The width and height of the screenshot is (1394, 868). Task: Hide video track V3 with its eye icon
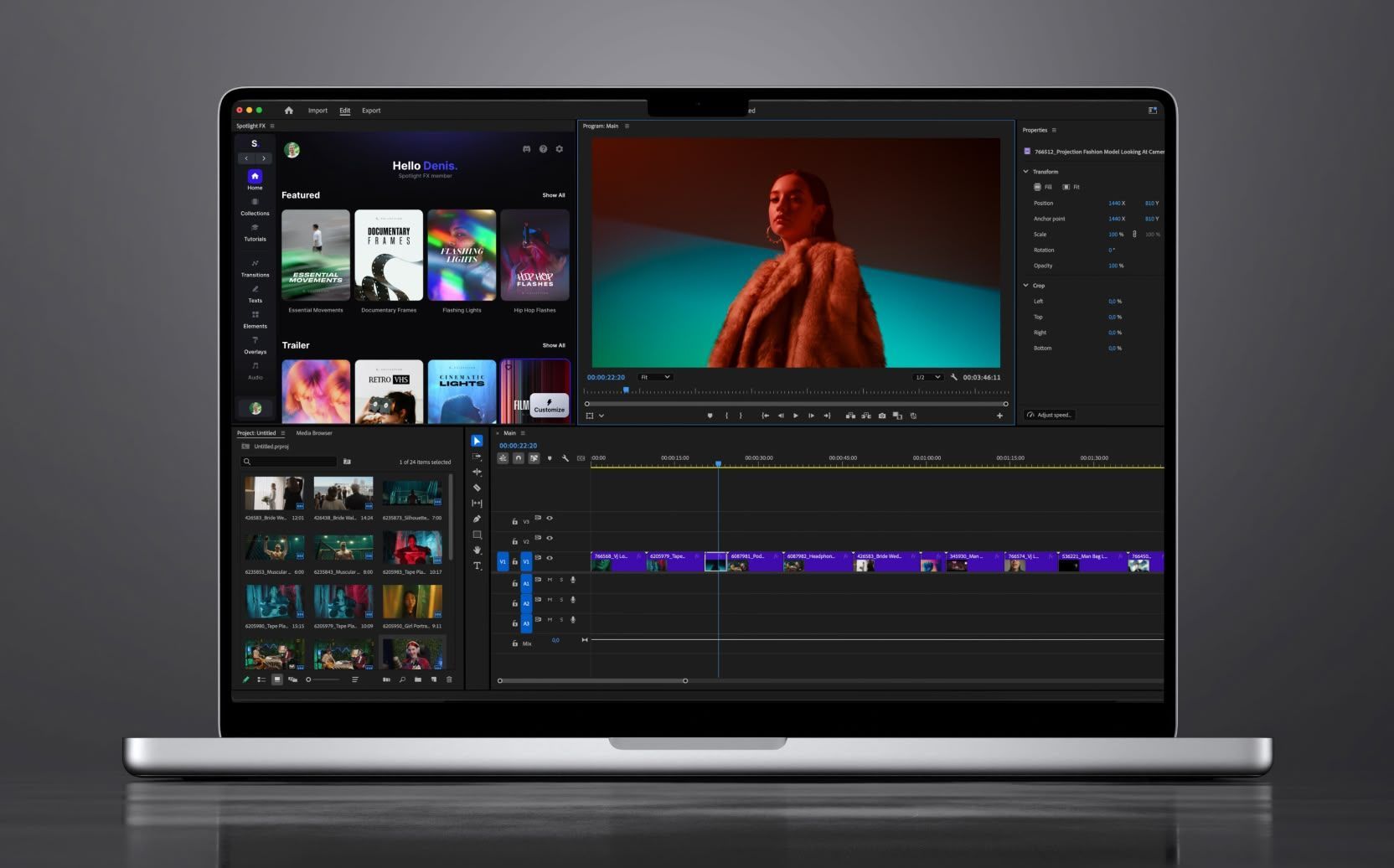coord(550,519)
